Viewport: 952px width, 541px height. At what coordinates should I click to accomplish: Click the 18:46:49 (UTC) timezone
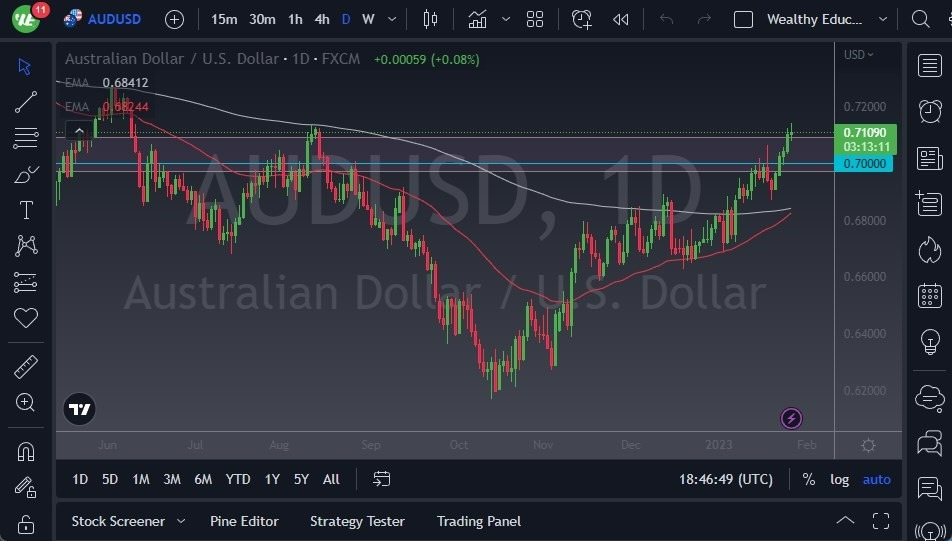coord(726,479)
